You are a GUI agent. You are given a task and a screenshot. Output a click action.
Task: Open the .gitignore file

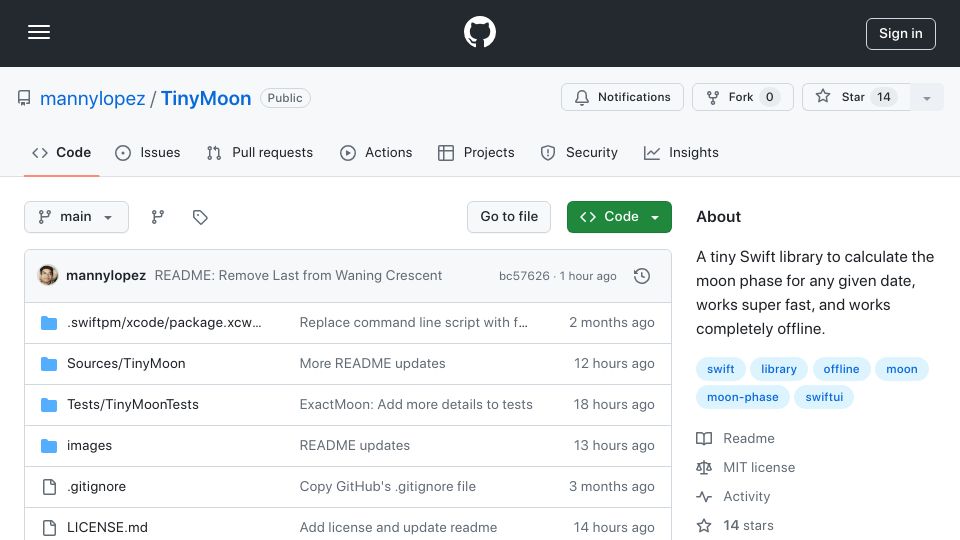pyautogui.click(x=96, y=487)
